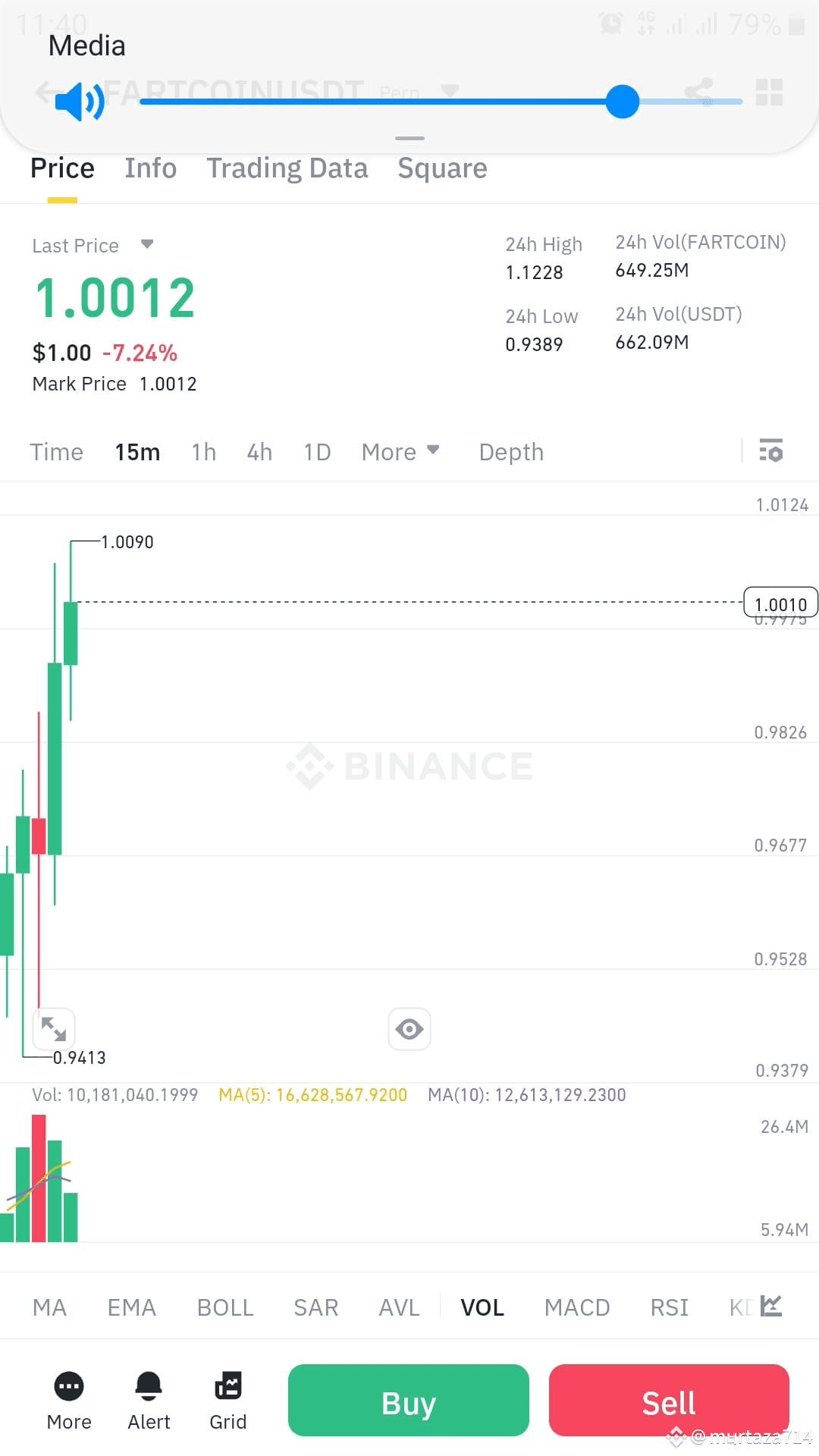Expand chart to fullscreen with arrows icon
This screenshot has width=819, height=1456.
[x=54, y=1029]
